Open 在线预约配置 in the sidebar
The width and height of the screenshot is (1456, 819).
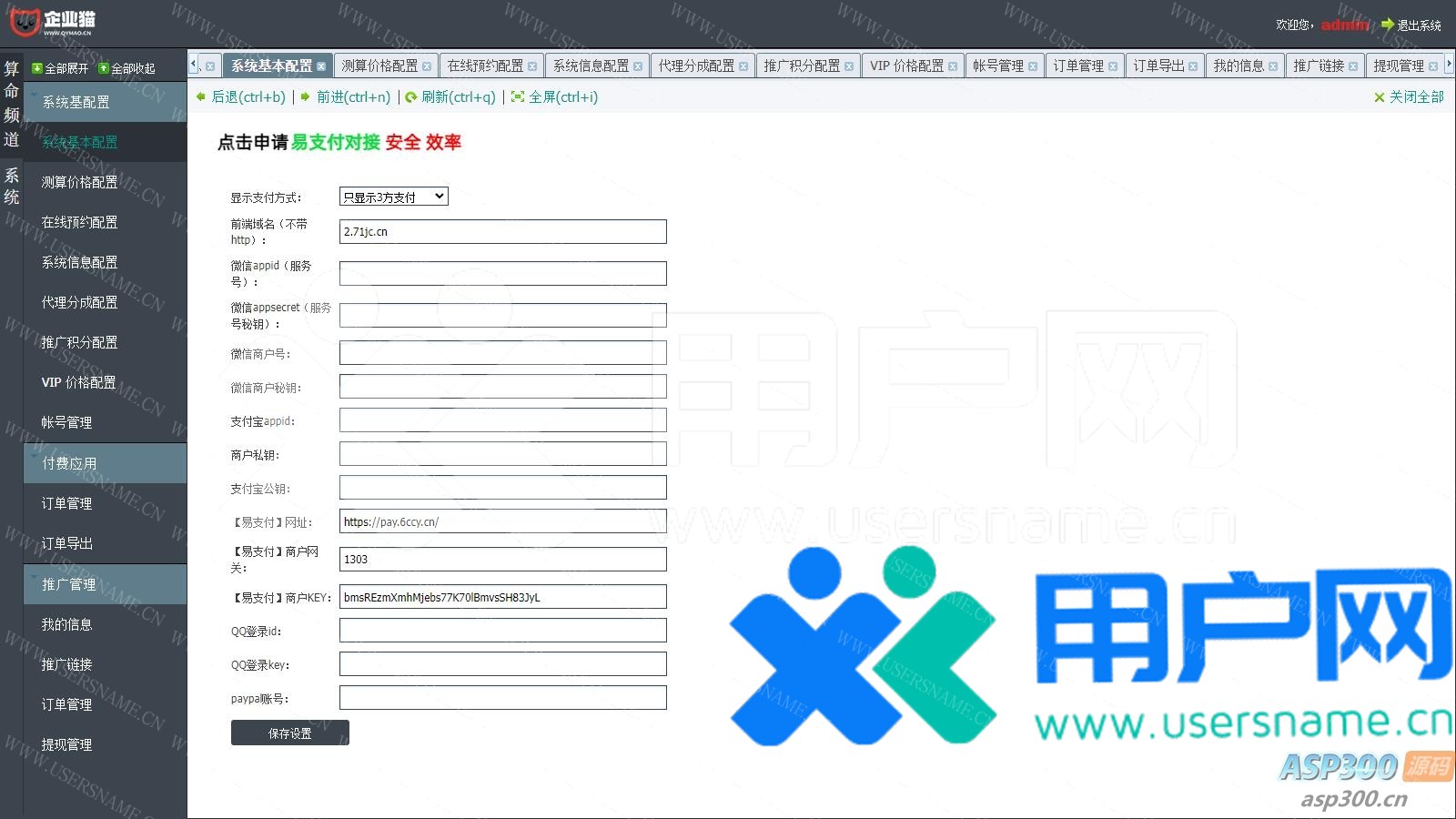[x=106, y=222]
